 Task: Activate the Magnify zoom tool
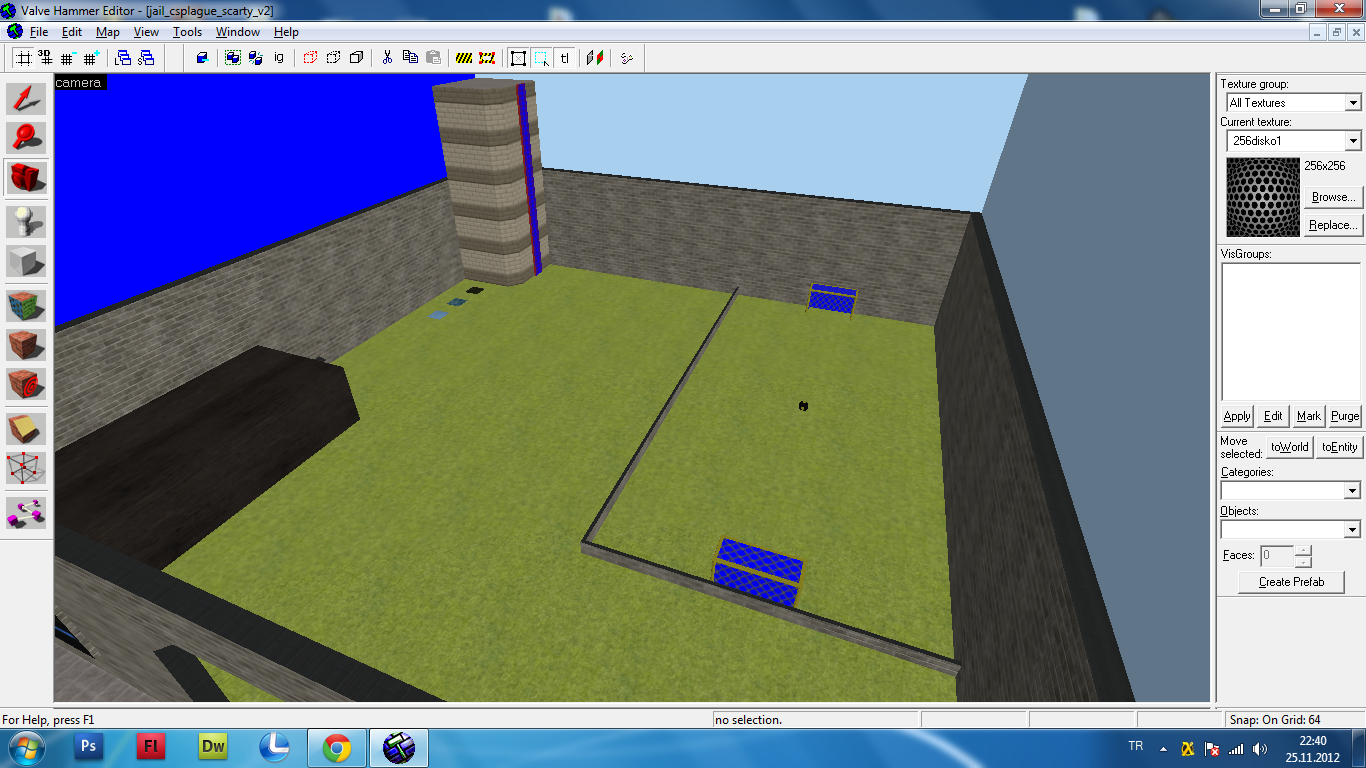click(27, 138)
